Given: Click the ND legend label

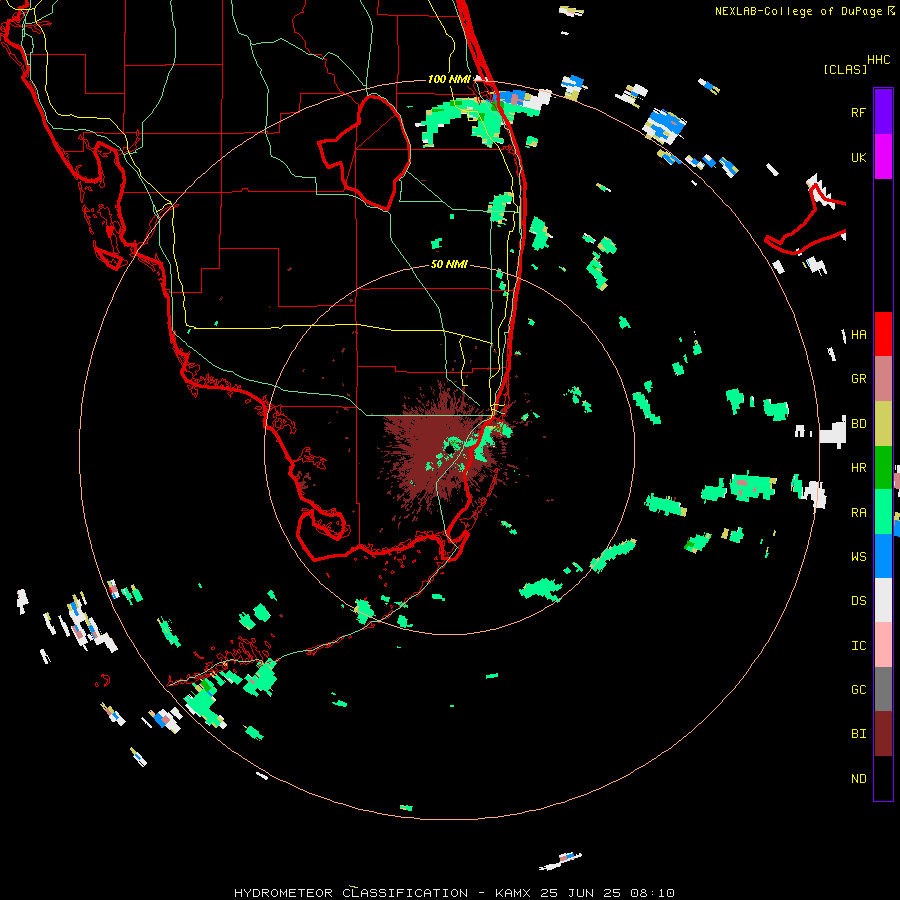Looking at the screenshot, I should pos(858,778).
